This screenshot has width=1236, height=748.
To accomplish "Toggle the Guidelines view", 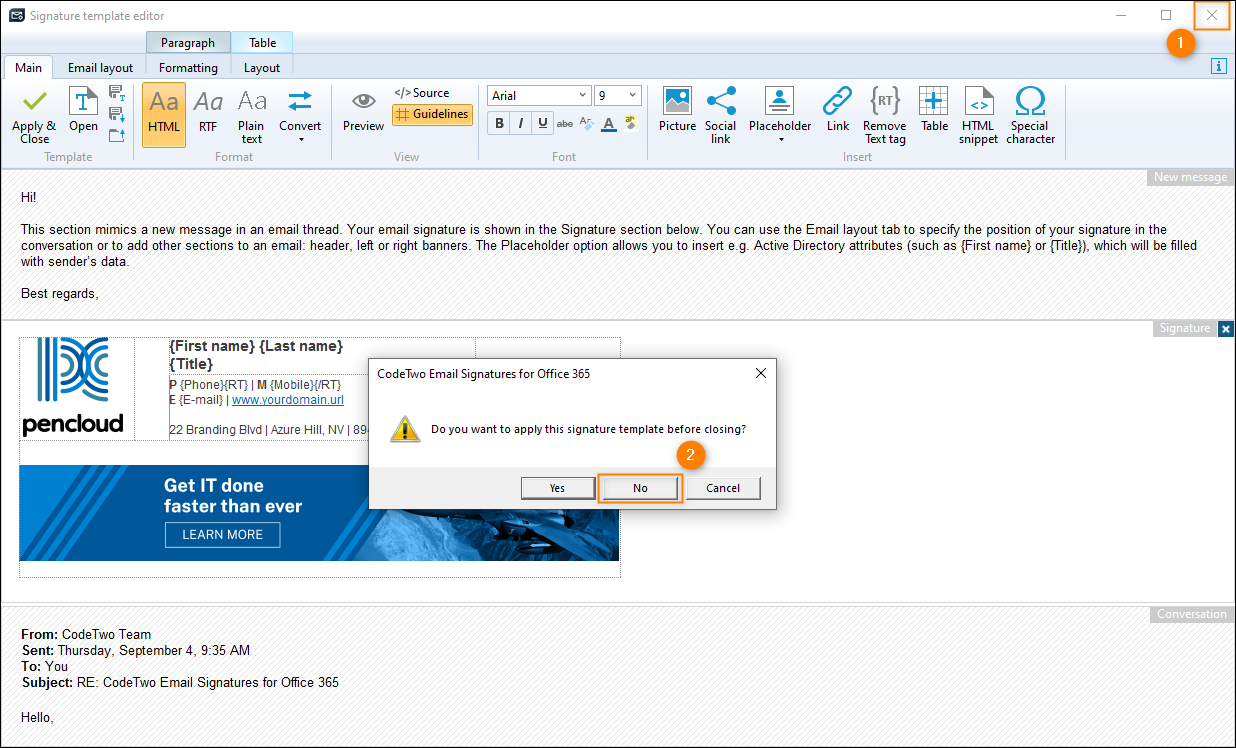I will click(x=432, y=114).
